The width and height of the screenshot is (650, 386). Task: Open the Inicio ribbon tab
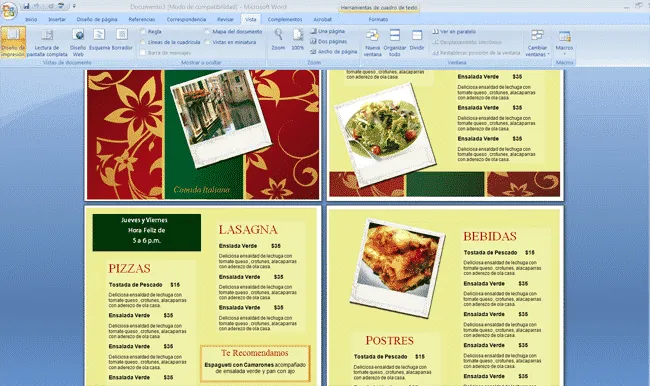tap(31, 19)
